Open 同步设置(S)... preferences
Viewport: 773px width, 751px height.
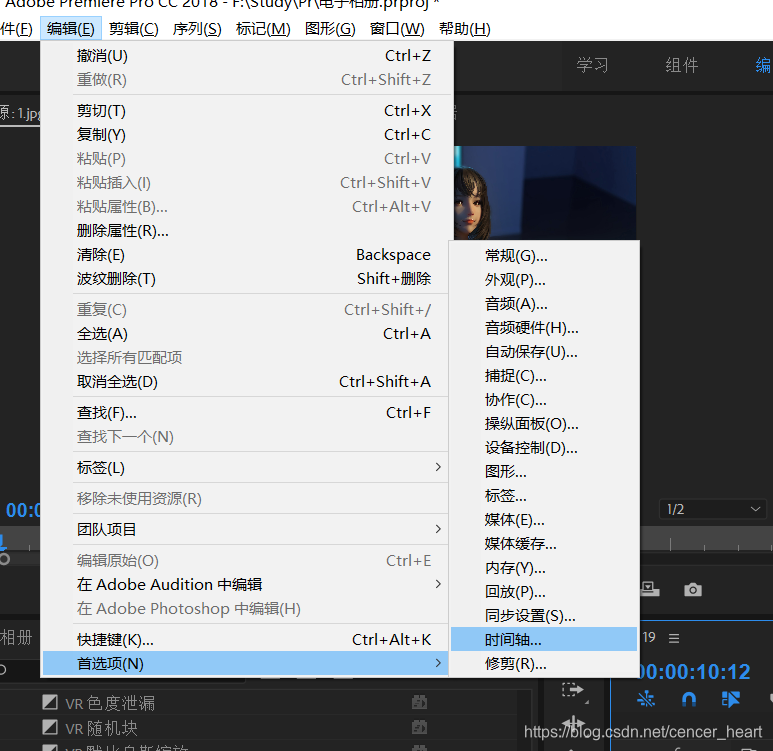(544, 616)
